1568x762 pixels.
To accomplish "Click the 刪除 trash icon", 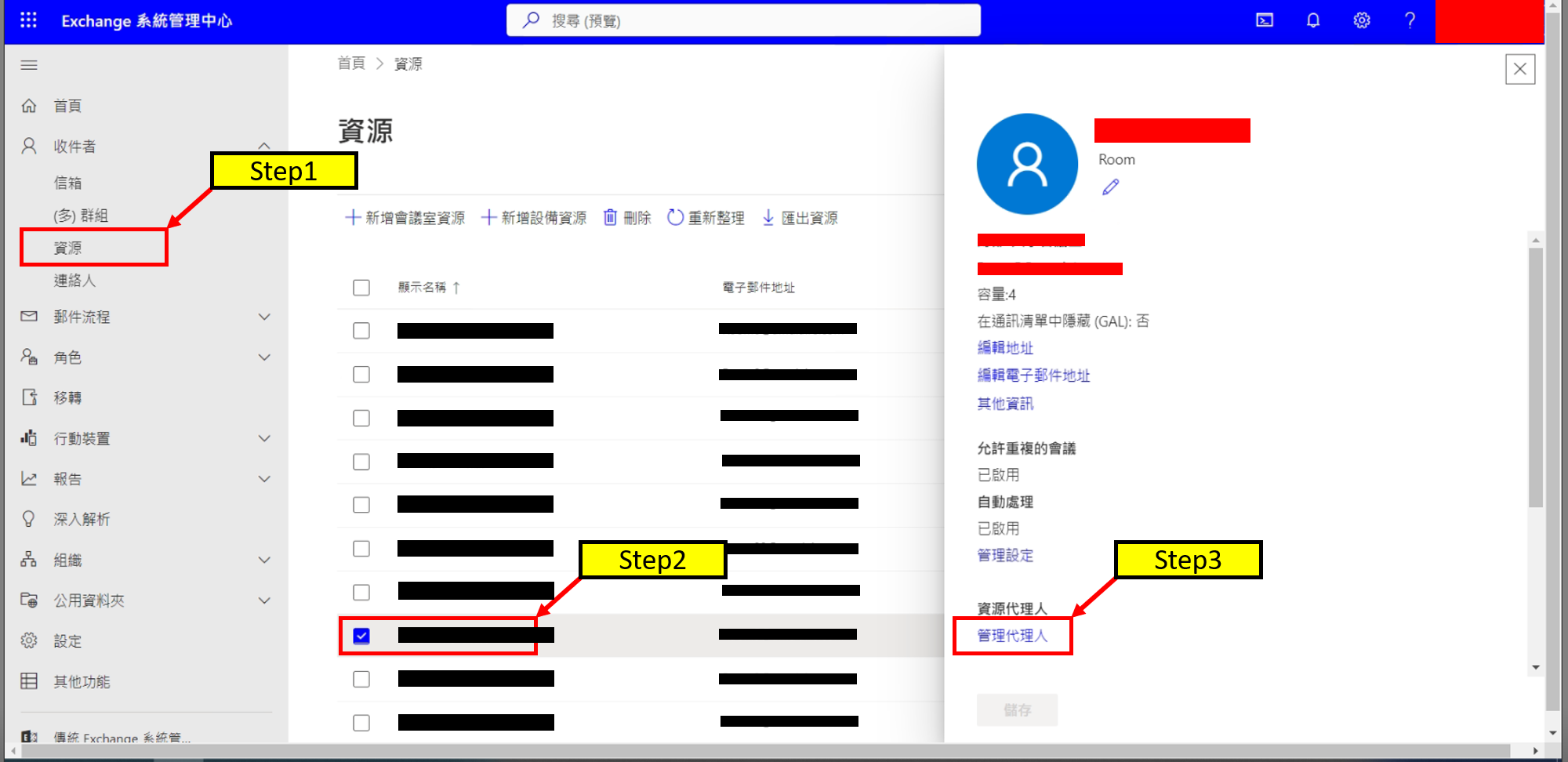I will [x=626, y=218].
